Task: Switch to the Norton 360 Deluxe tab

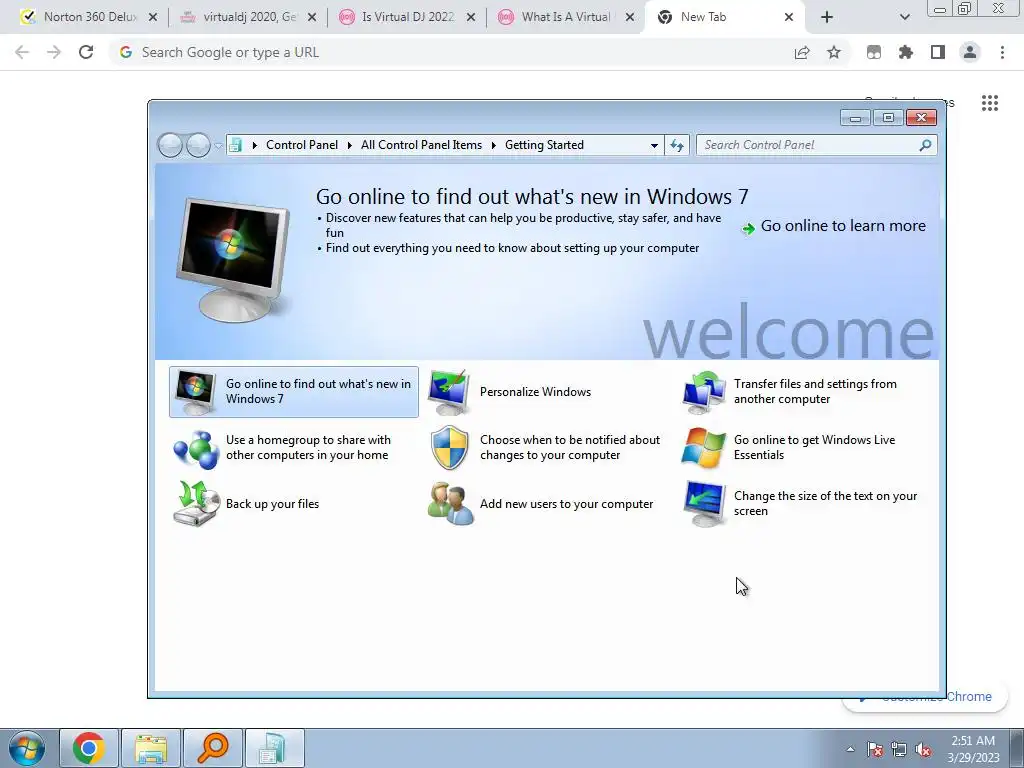Action: tap(89, 17)
